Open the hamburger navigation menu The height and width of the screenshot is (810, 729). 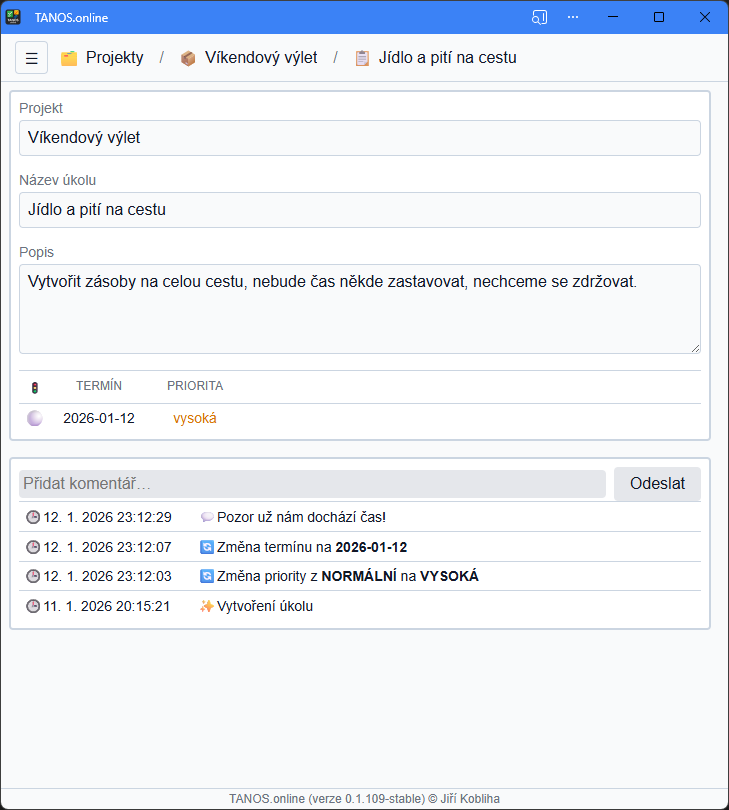coord(31,57)
